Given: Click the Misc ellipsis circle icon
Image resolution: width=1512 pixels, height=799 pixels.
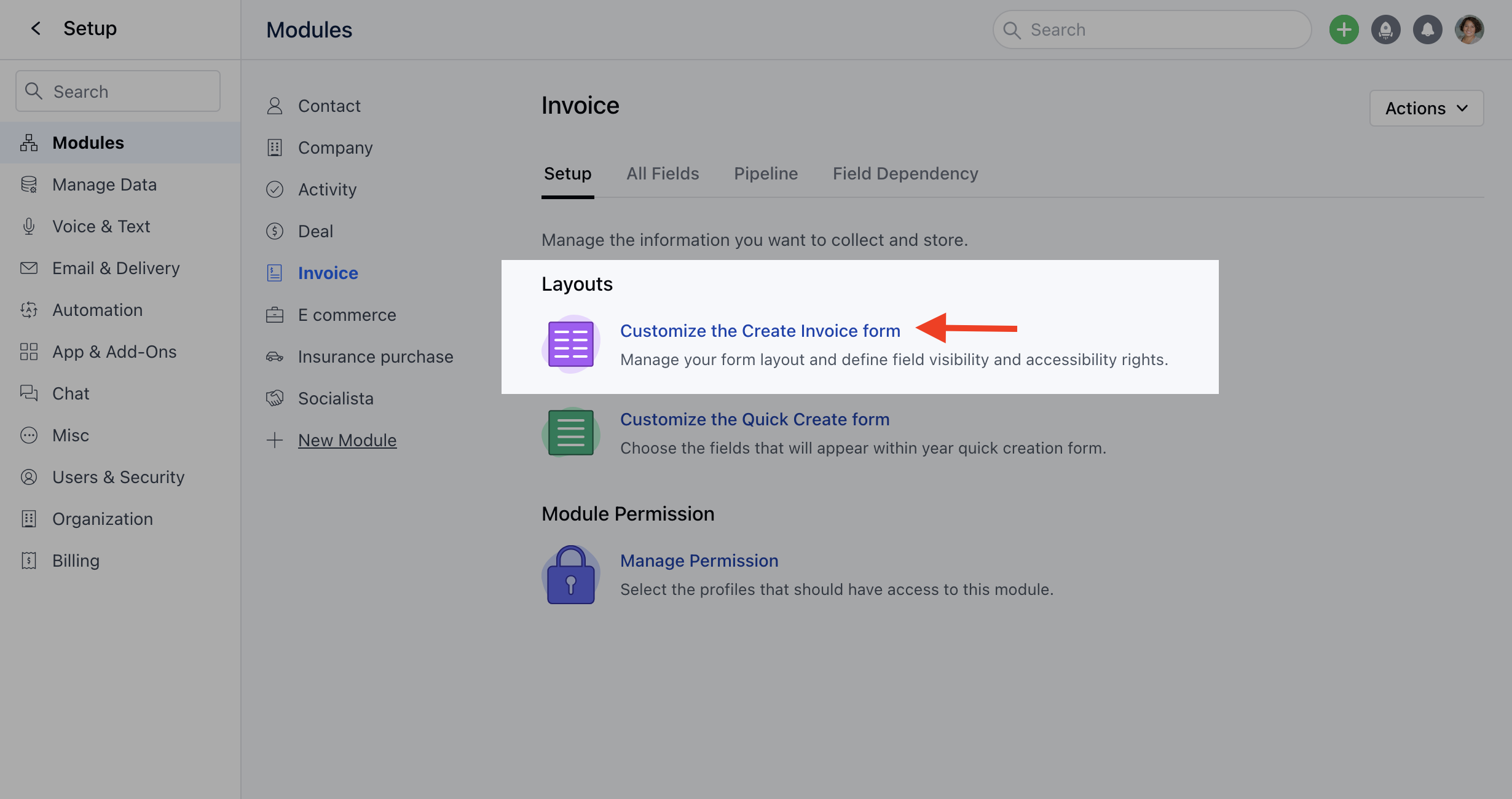Looking at the screenshot, I should (x=29, y=435).
